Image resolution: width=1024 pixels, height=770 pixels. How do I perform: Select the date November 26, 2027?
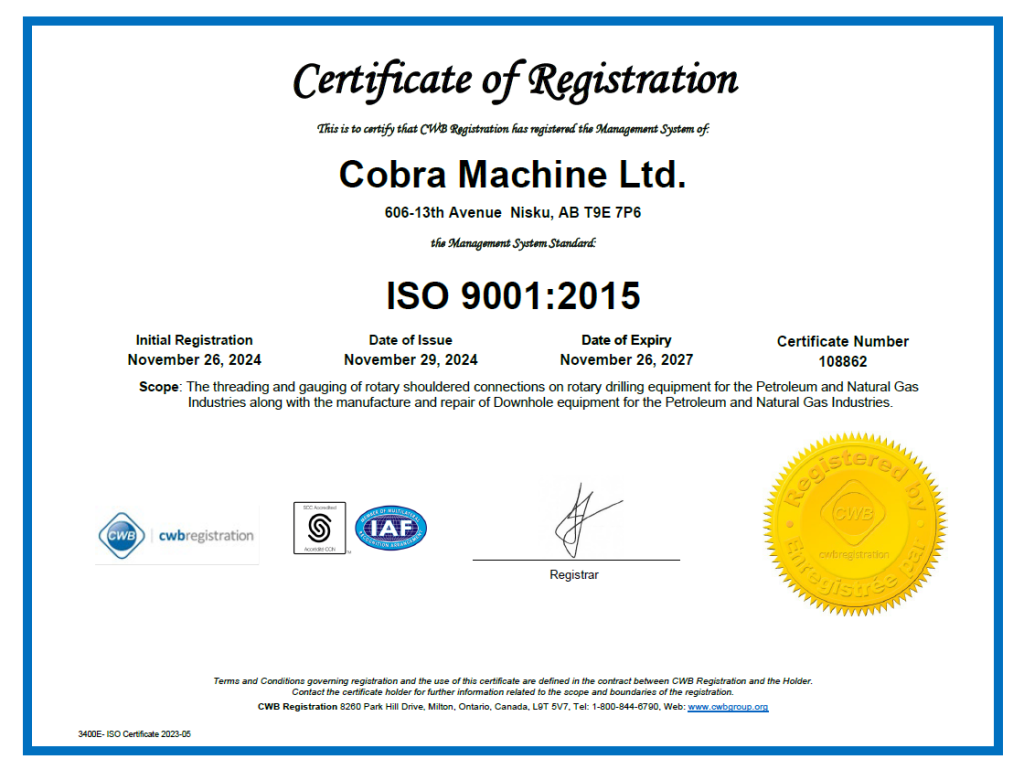pyautogui.click(x=626, y=360)
